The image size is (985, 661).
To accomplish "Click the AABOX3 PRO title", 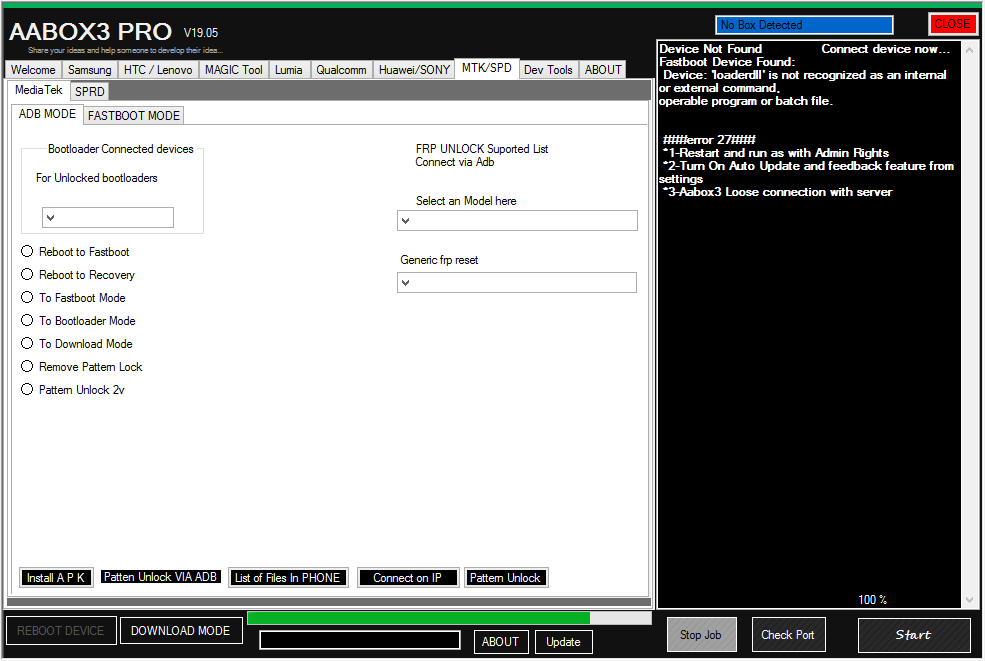I will (90, 31).
